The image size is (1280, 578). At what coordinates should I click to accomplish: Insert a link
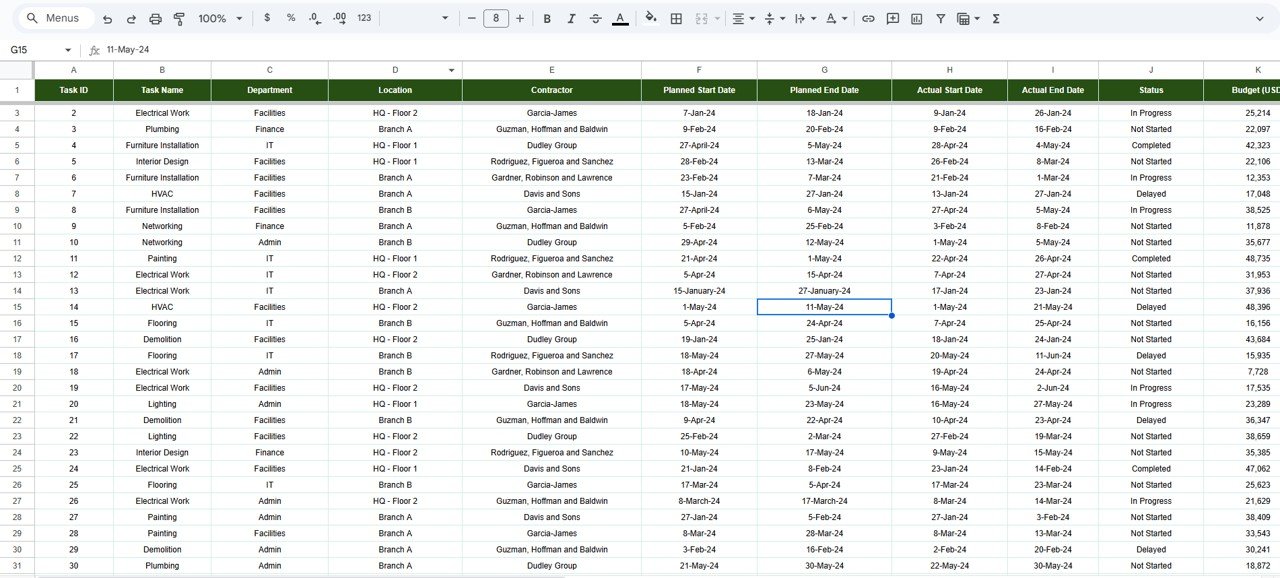tap(869, 18)
